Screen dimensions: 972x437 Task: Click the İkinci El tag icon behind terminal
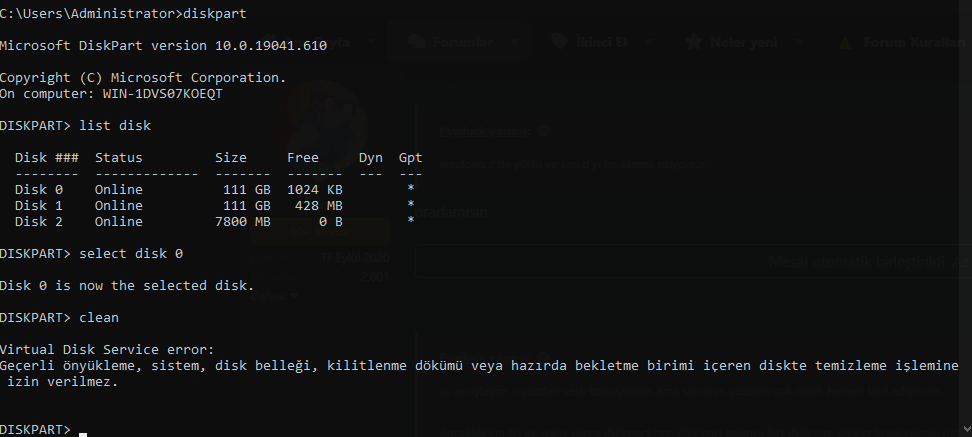click(560, 42)
